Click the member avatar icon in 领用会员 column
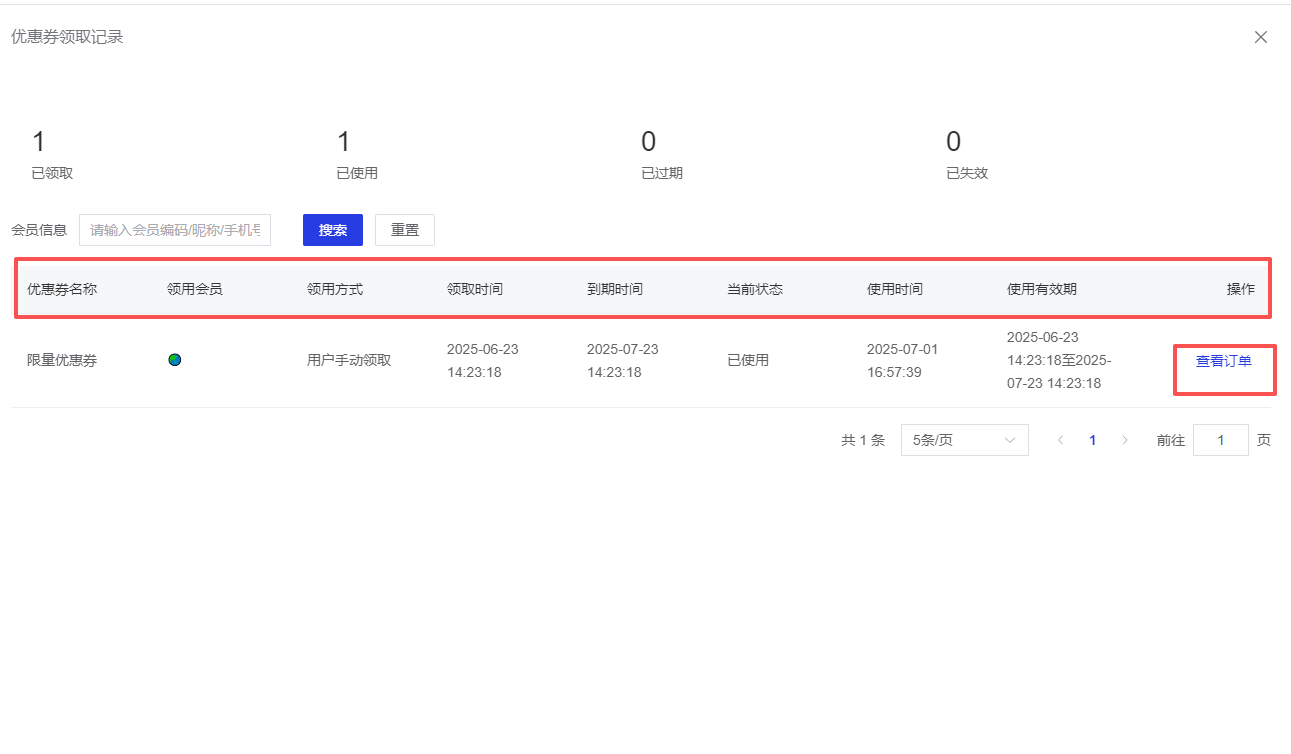Viewport: 1291px width, 754px height. 175,360
